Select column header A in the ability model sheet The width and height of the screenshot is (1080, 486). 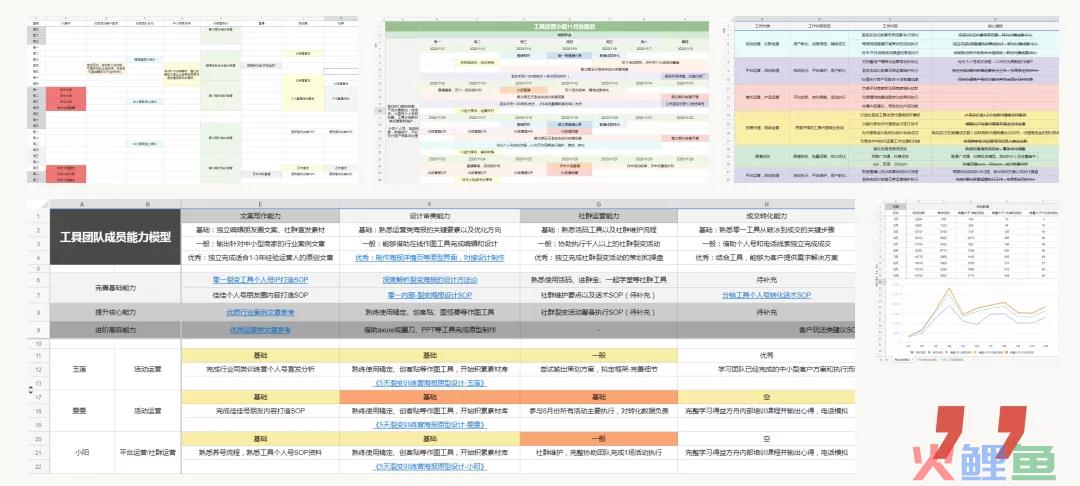pos(81,204)
